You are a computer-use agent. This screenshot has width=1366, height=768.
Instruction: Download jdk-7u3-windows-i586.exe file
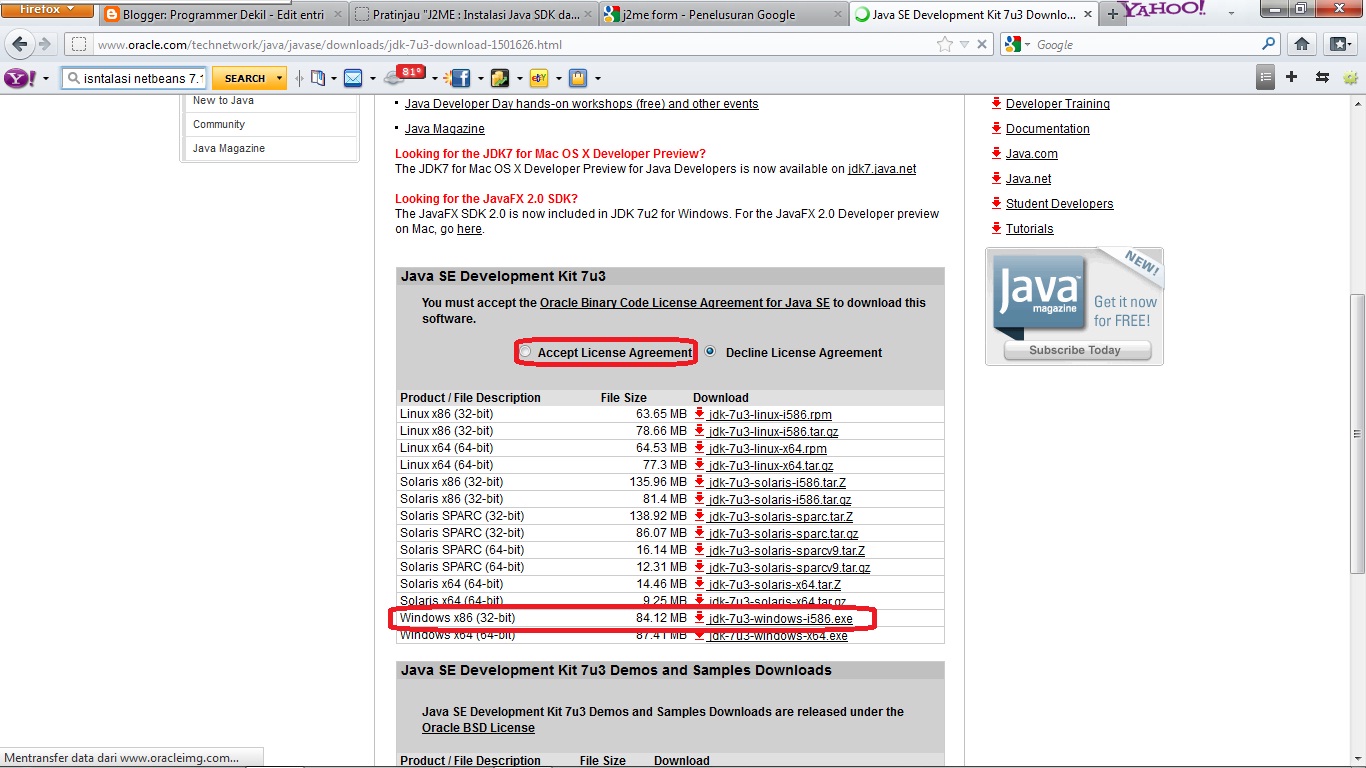(x=780, y=619)
